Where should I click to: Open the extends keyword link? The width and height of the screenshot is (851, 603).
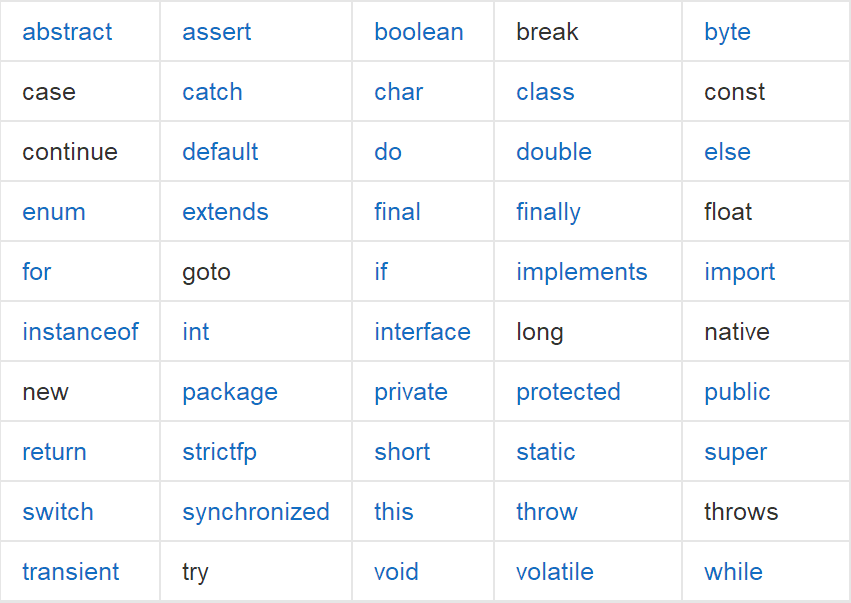pos(225,212)
